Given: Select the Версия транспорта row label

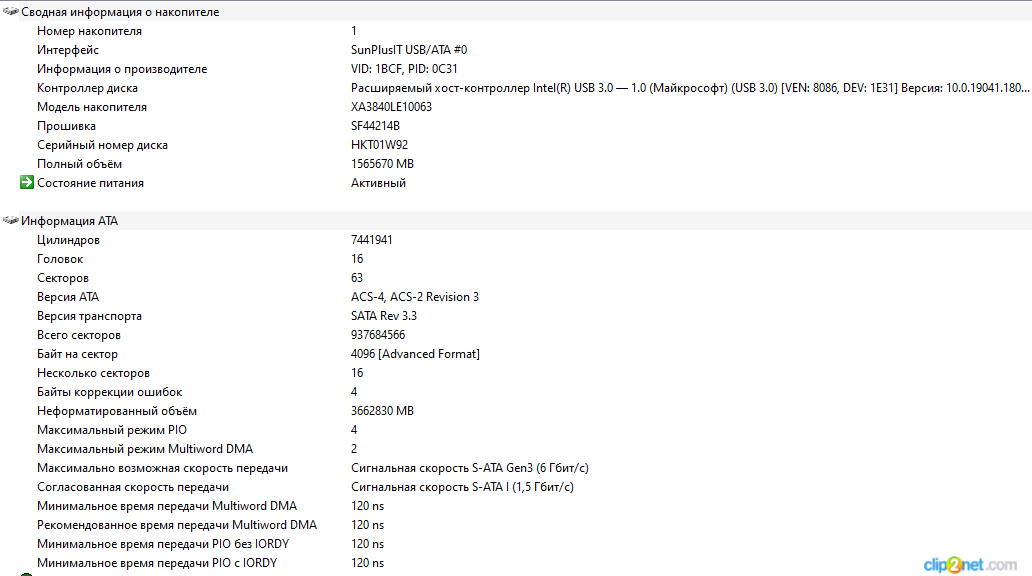Looking at the screenshot, I should (x=90, y=316).
